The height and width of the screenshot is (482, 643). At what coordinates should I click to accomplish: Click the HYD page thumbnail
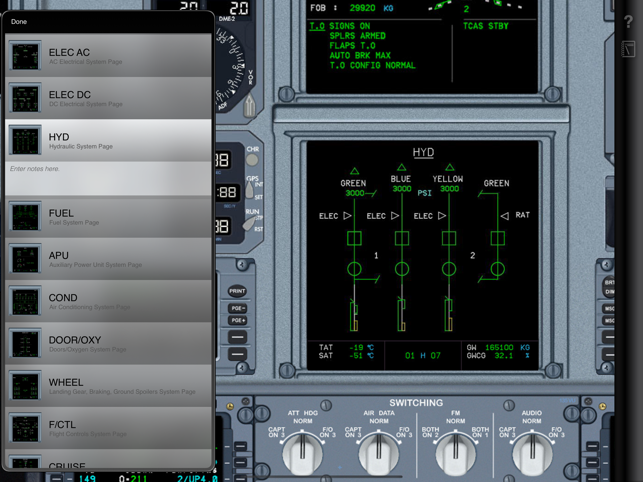(25, 140)
